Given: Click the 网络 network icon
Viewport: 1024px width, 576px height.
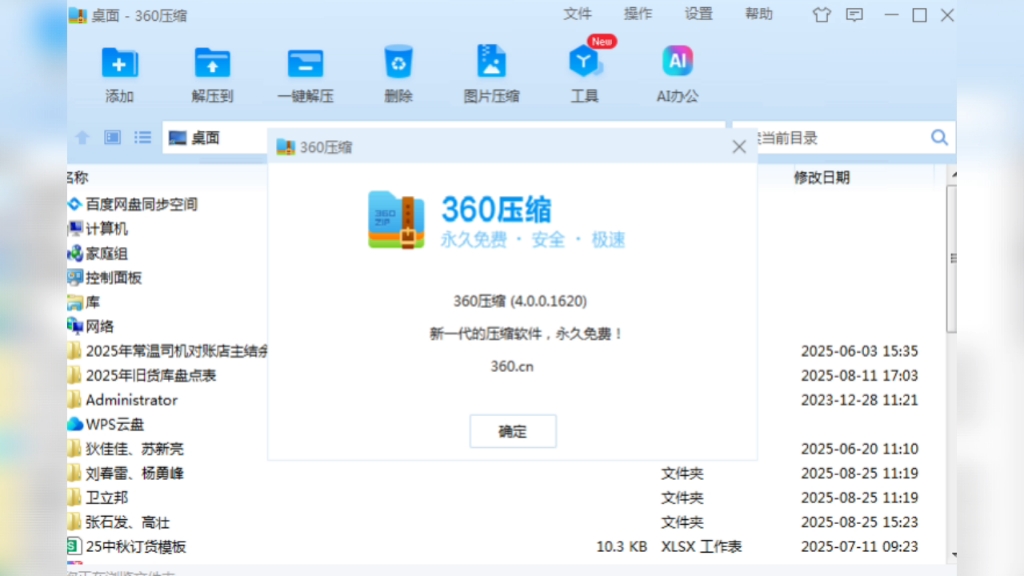Looking at the screenshot, I should [75, 326].
